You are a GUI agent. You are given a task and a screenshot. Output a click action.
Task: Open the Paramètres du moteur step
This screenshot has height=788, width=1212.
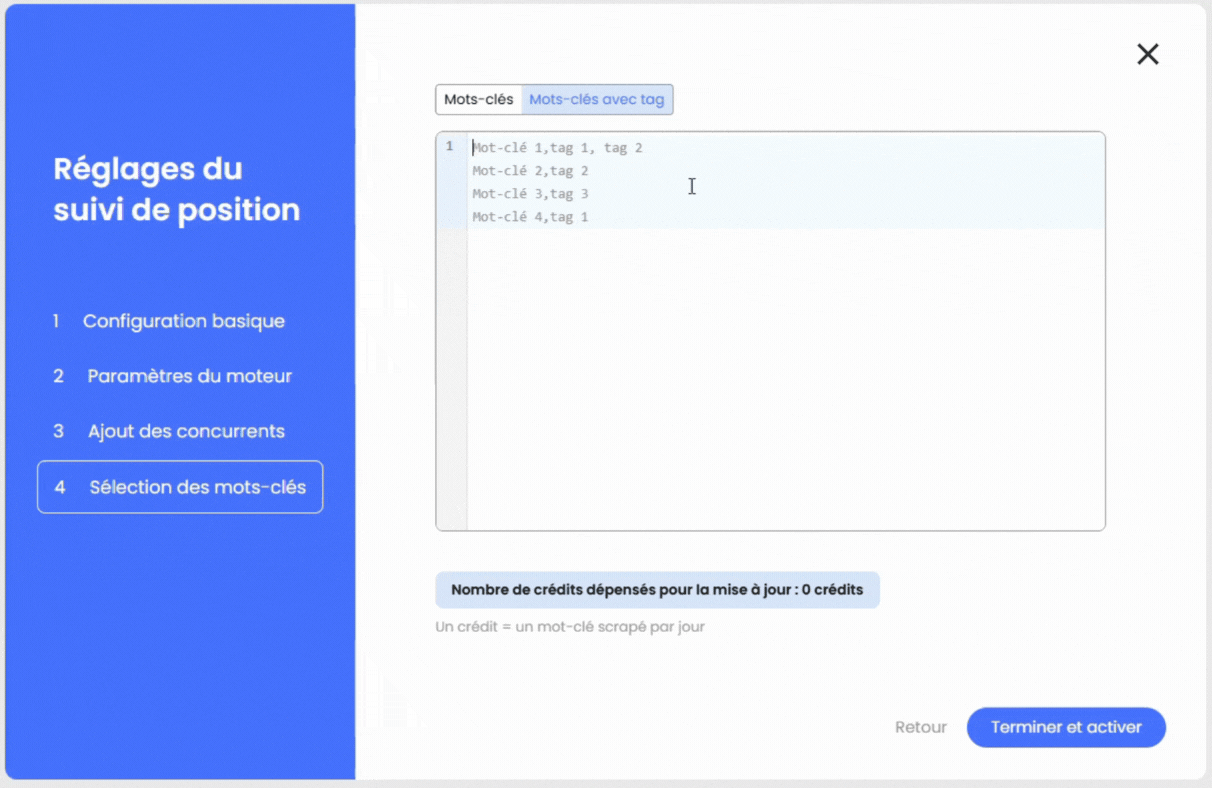(x=189, y=376)
